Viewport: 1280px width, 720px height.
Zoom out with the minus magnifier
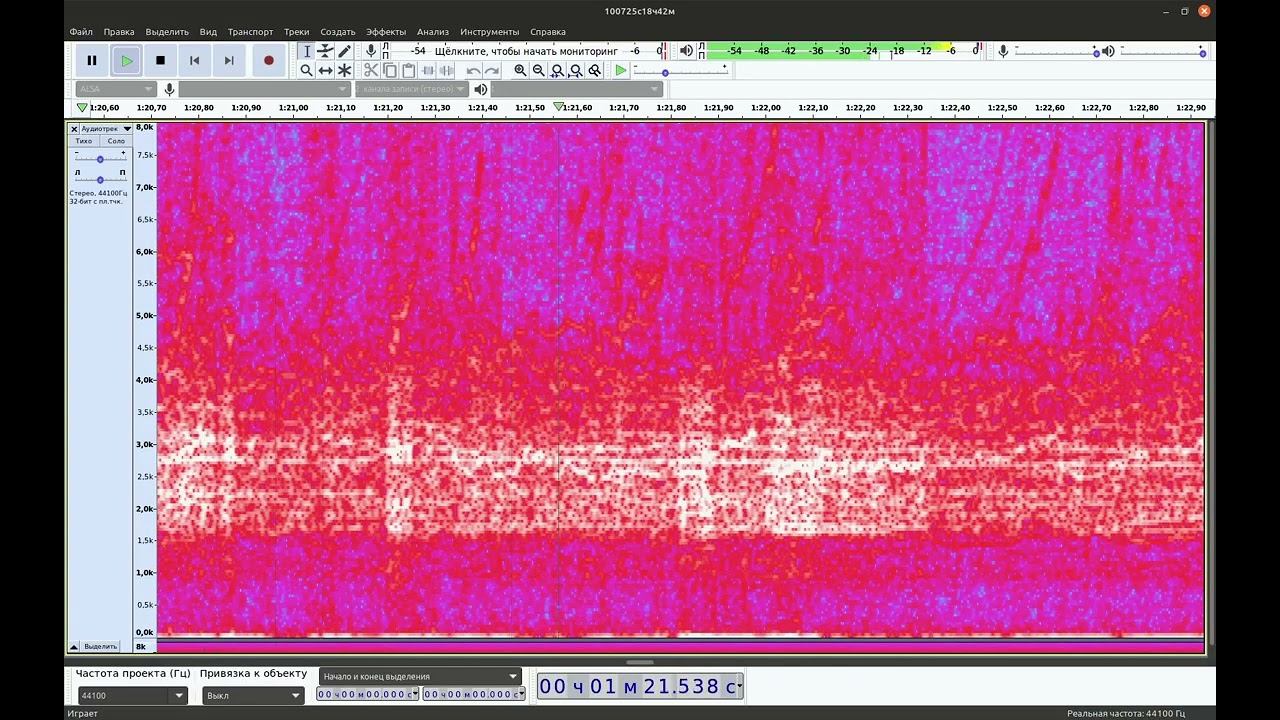pos(539,70)
